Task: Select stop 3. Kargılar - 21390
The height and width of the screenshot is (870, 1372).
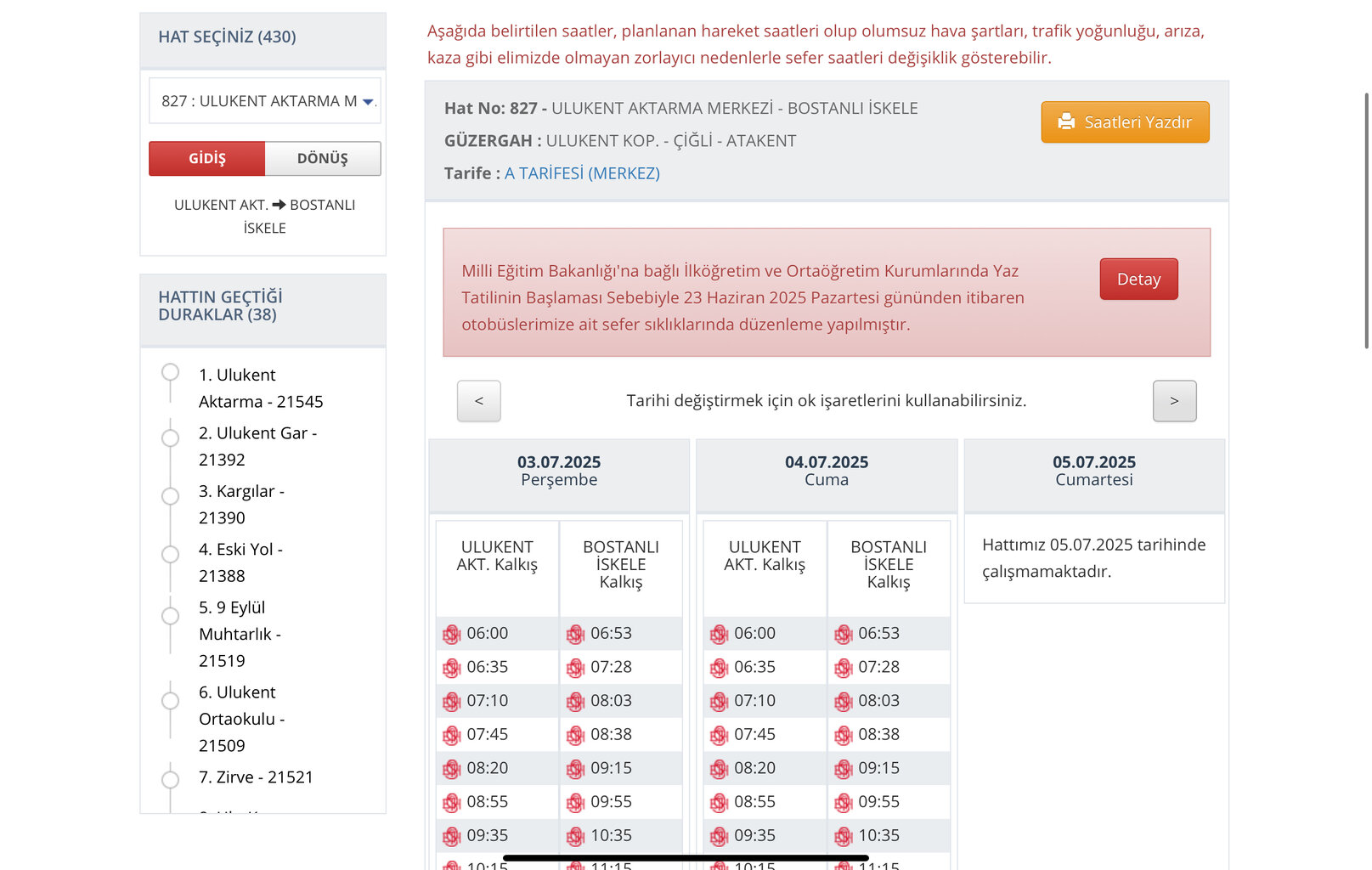Action: (241, 505)
